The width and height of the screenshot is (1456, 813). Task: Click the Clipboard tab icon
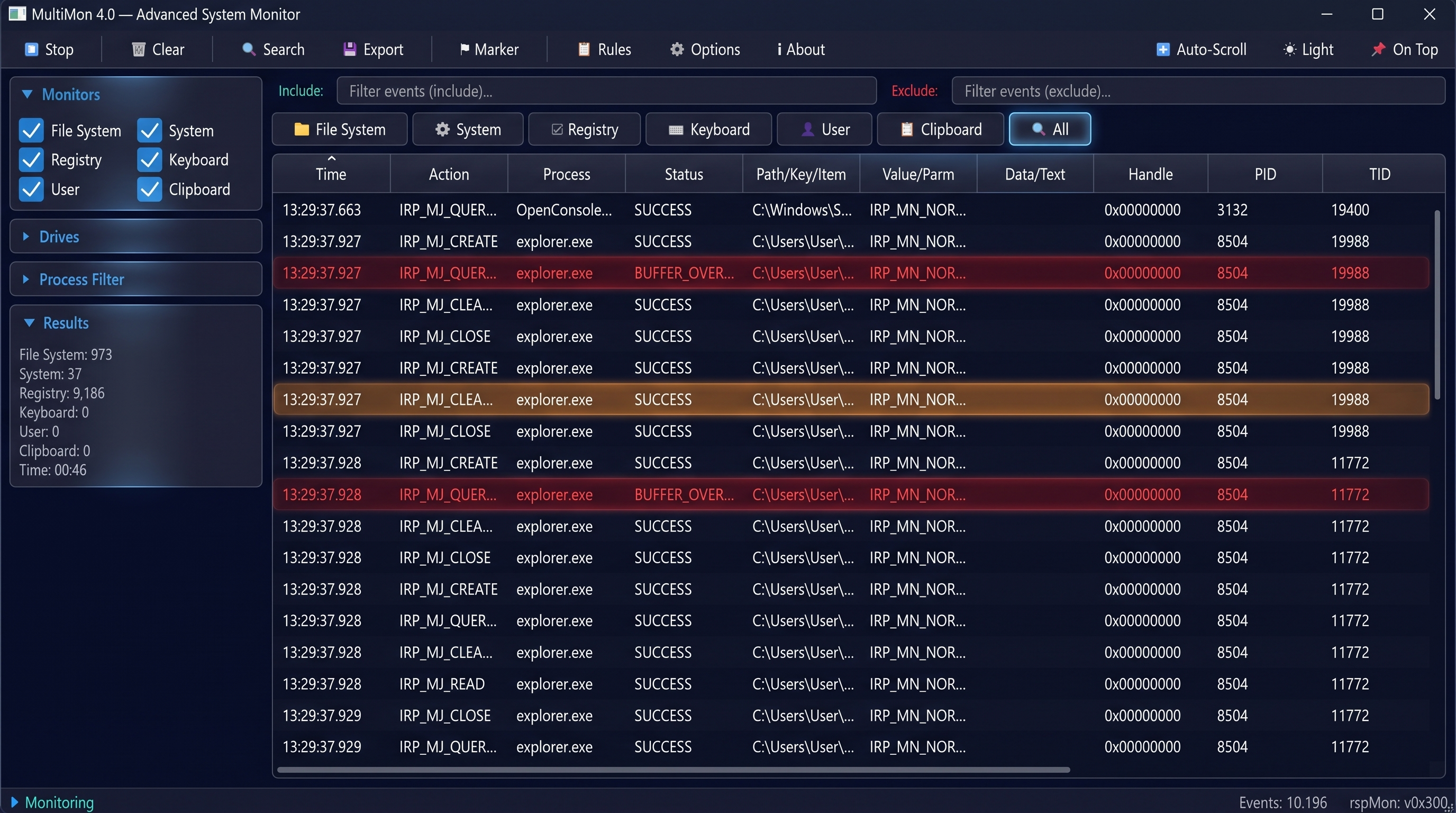(907, 130)
